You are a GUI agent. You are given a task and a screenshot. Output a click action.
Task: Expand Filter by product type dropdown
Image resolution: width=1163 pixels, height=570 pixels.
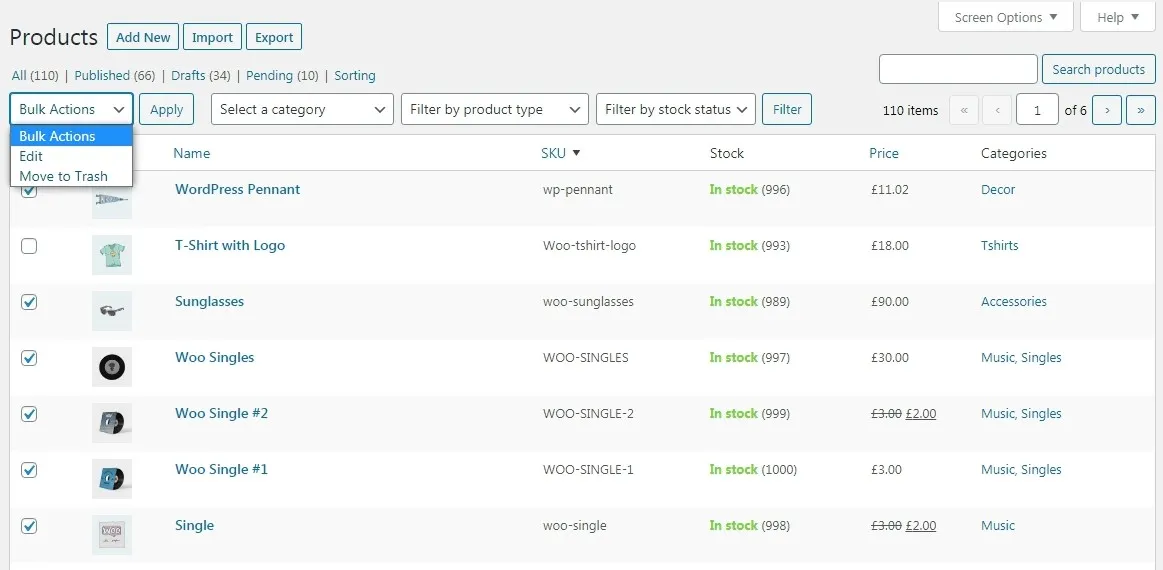495,110
